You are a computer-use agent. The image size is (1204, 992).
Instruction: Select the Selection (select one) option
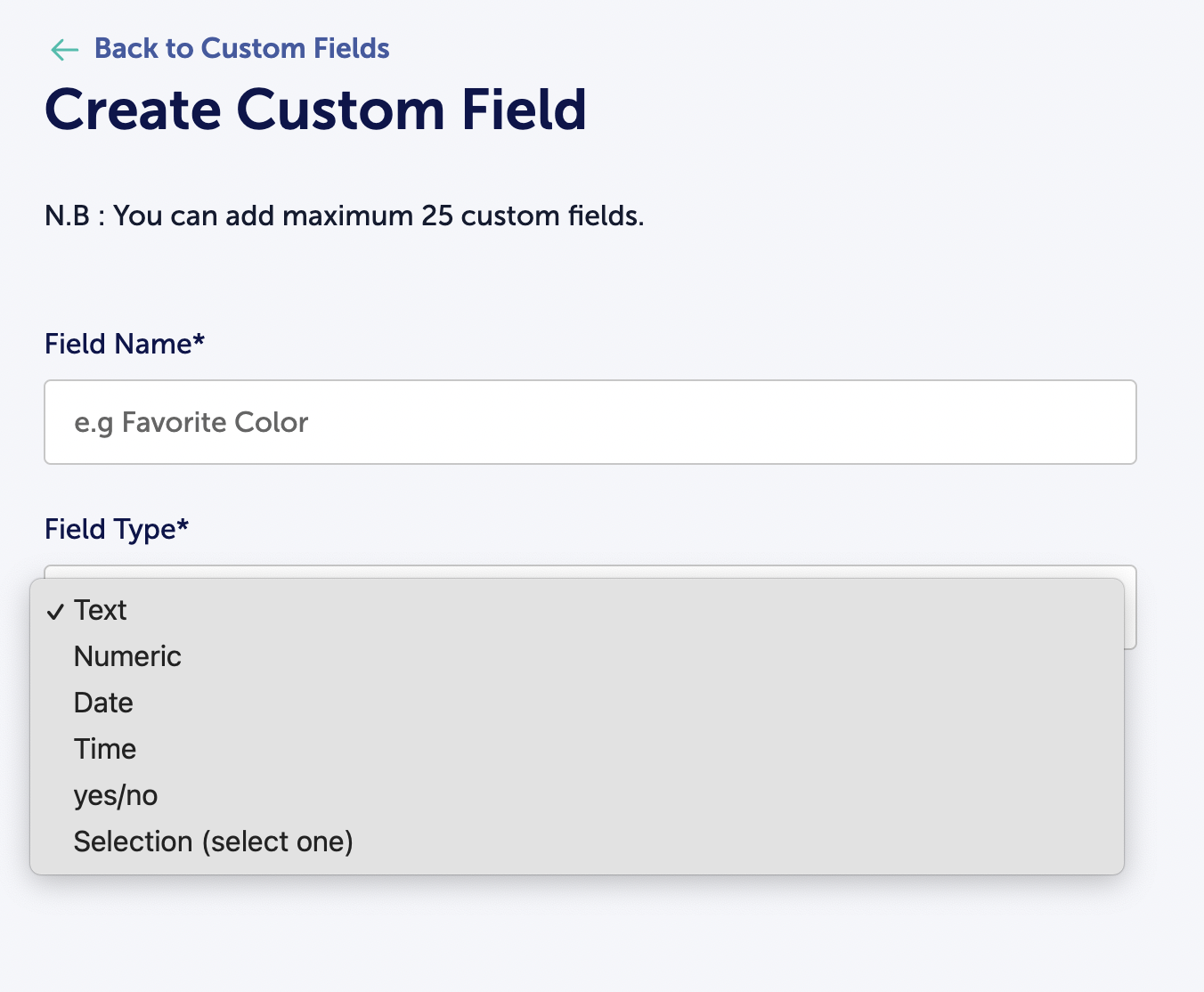point(213,842)
